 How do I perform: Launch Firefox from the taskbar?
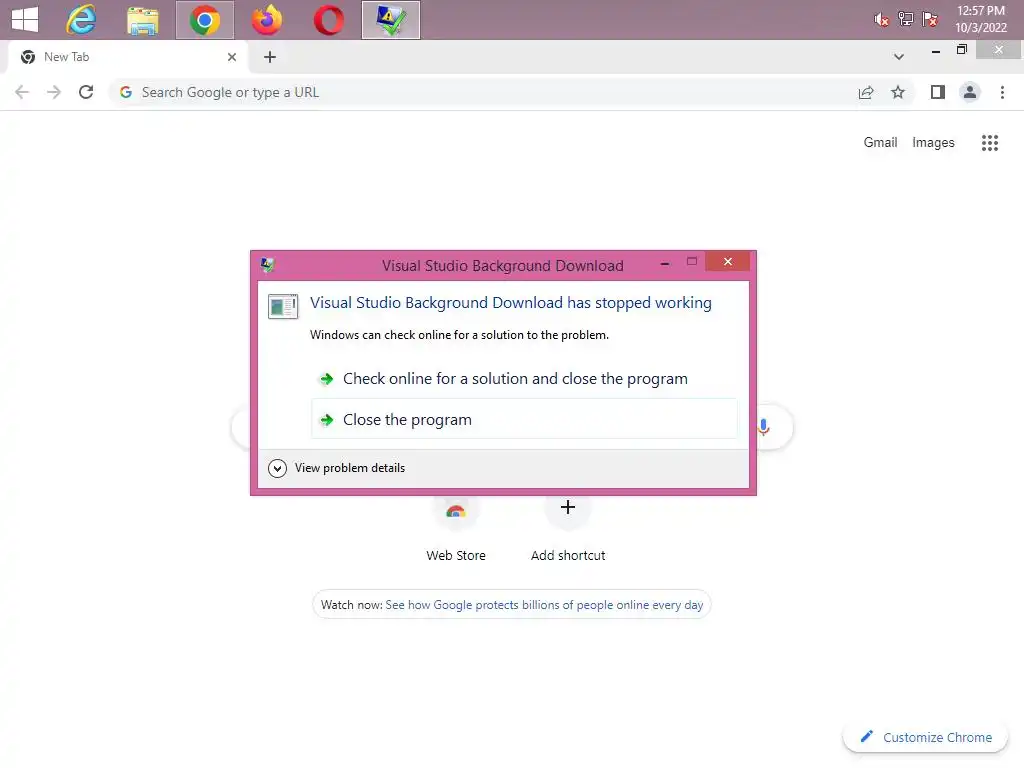point(266,20)
